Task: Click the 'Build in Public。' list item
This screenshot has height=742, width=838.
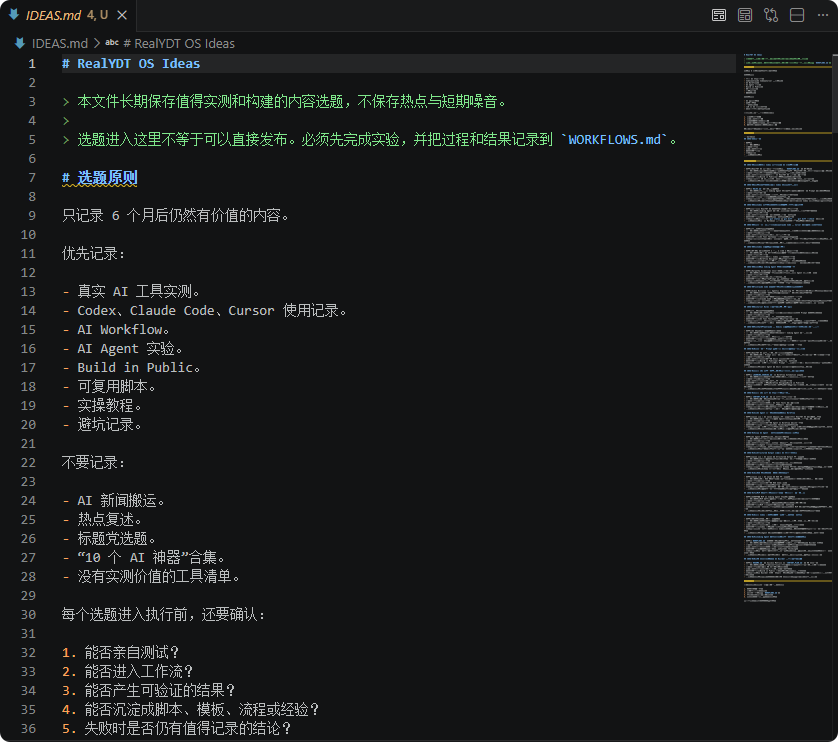Action: 138,367
